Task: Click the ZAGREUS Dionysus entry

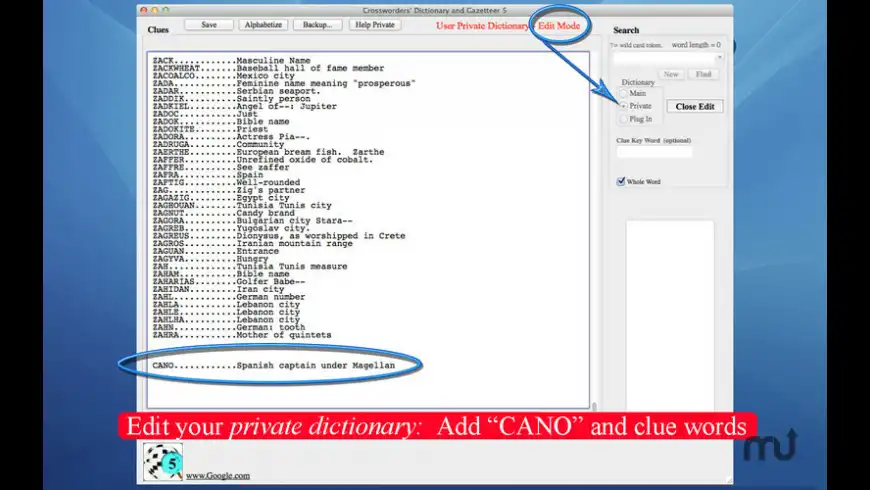Action: pos(279,236)
